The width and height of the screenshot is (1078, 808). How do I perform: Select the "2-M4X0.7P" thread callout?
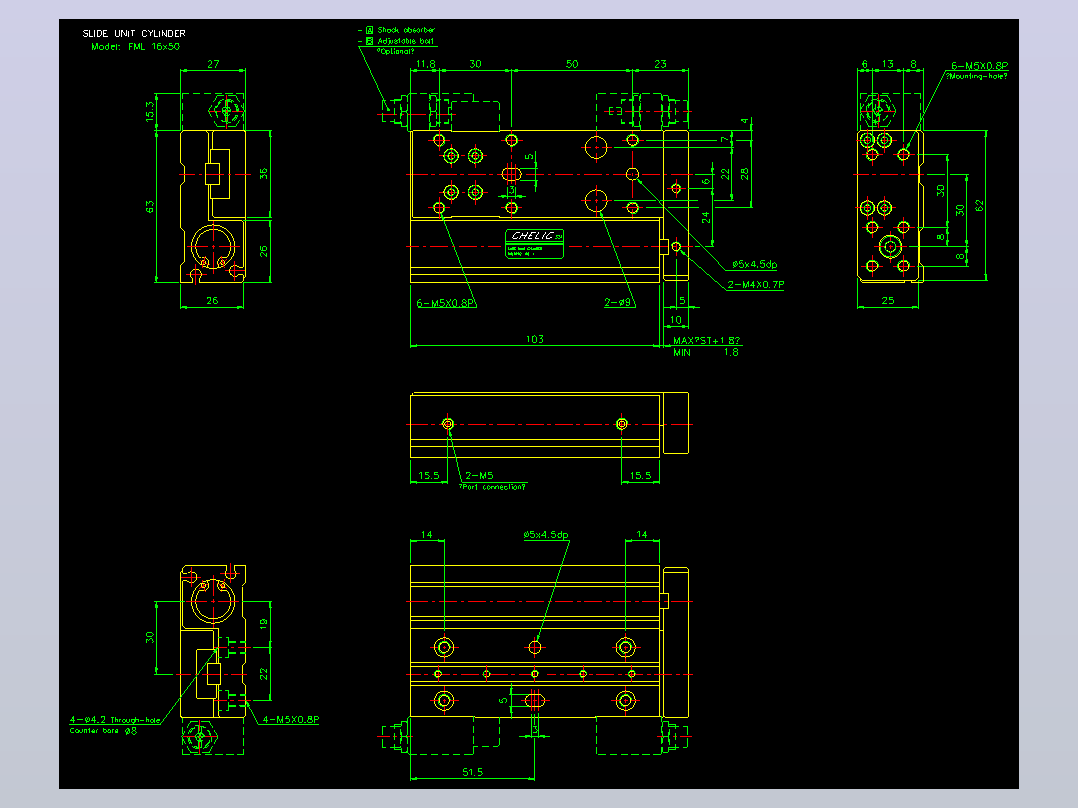point(756,284)
